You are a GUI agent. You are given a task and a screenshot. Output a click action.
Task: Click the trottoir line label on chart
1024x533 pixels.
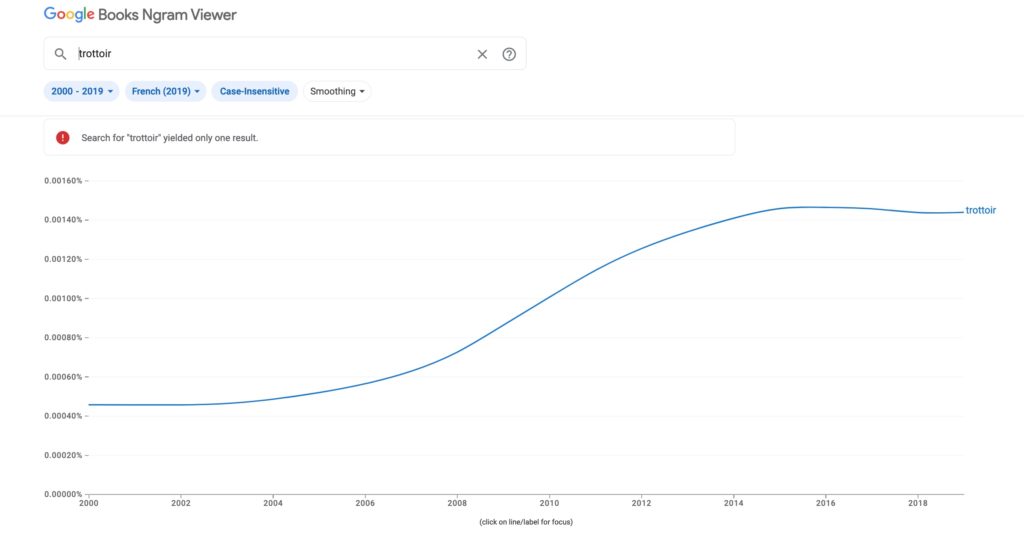(x=980, y=210)
